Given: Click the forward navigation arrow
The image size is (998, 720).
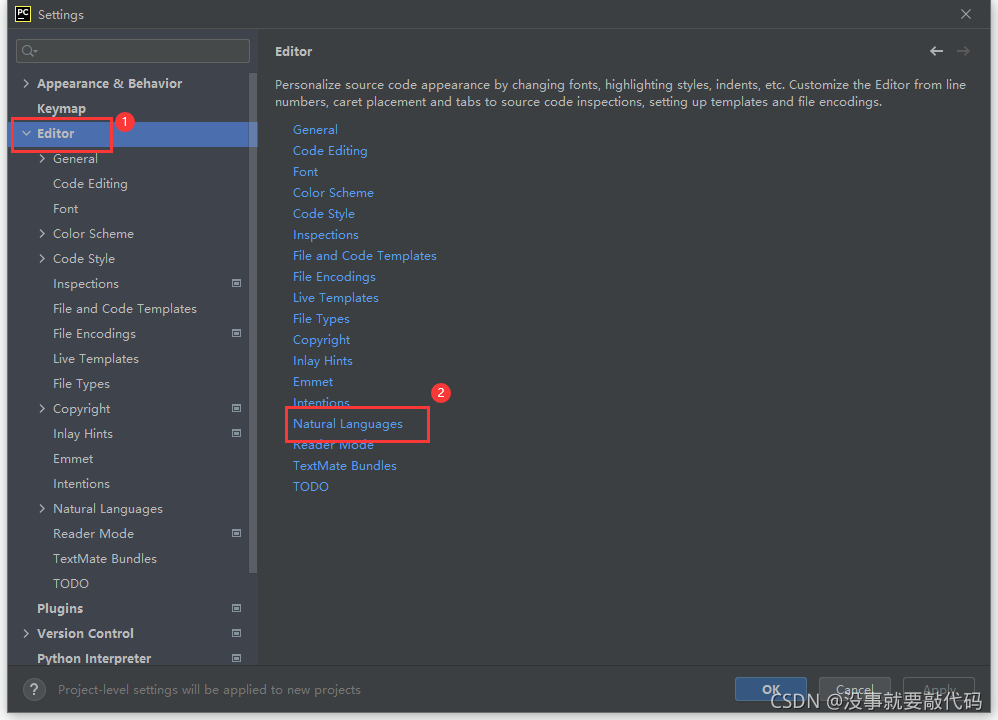Looking at the screenshot, I should [x=963, y=51].
